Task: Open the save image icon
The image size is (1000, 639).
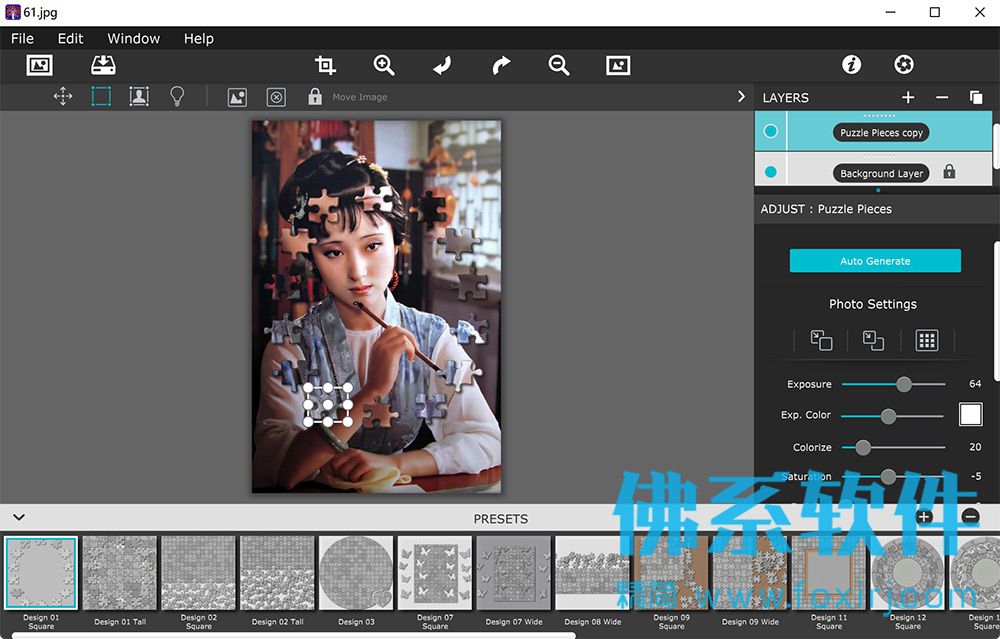Action: coord(103,65)
